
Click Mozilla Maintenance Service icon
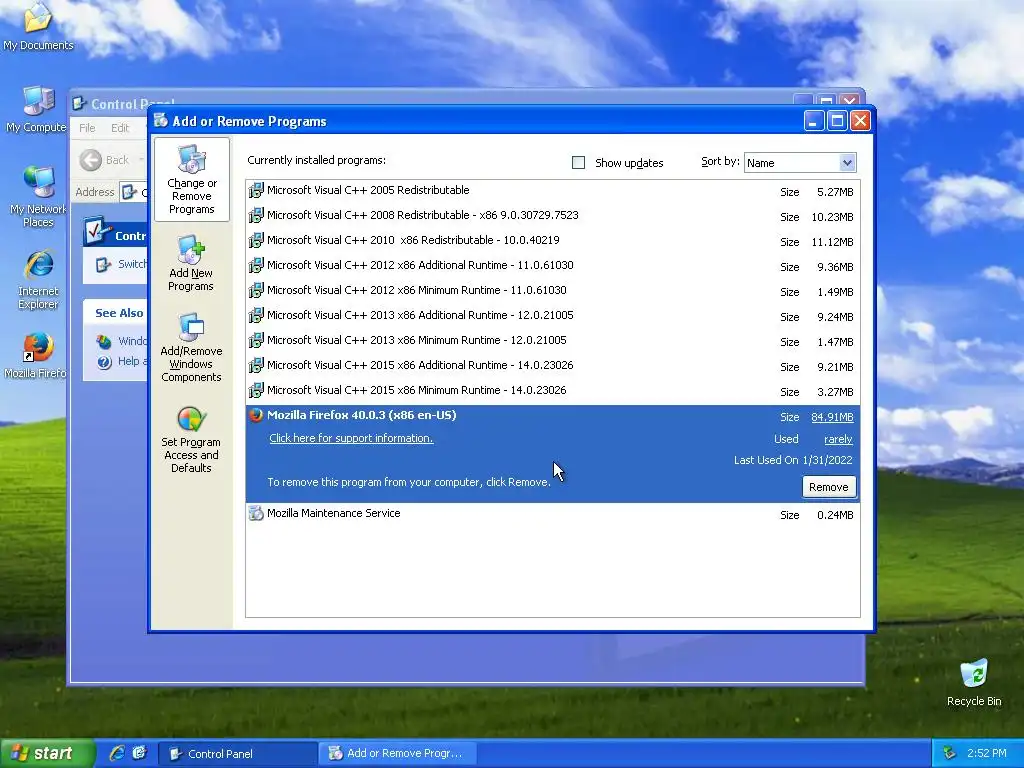click(256, 513)
